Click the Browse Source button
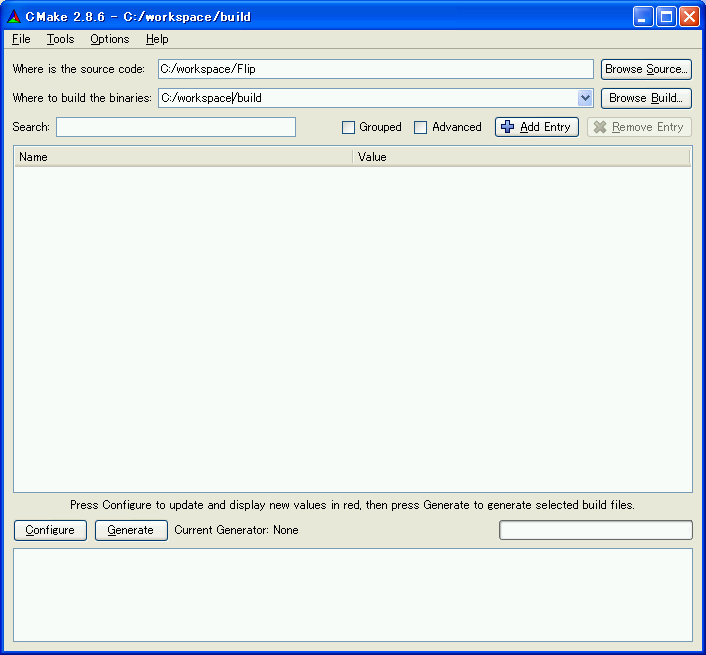The width and height of the screenshot is (706, 655). pyautogui.click(x=646, y=69)
